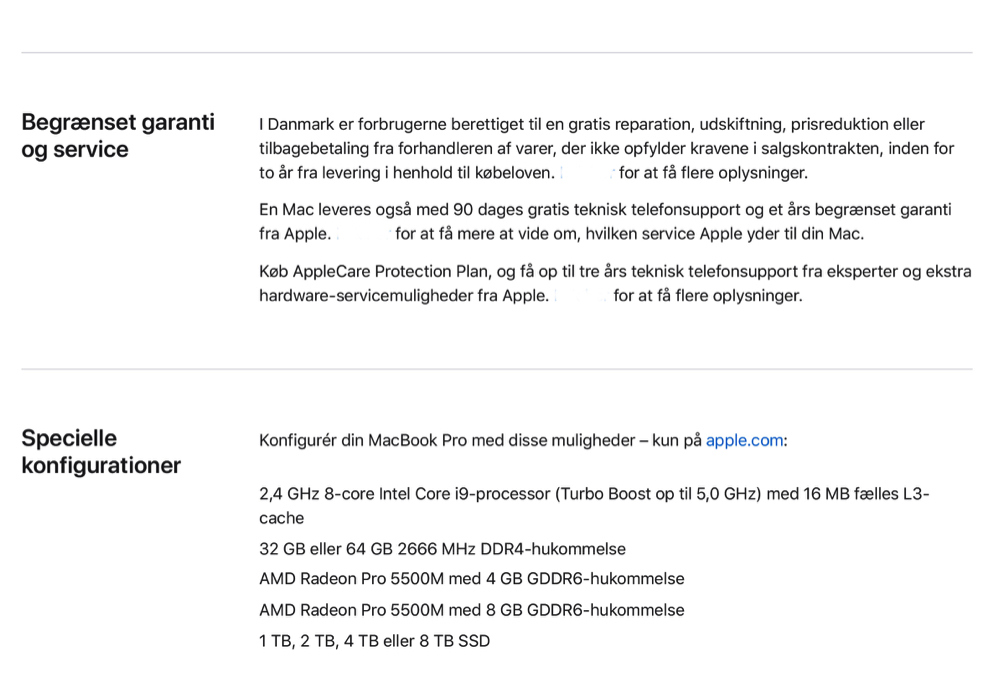Click the 'En Mac leveres også med' line
Screen dimensions: 994x688
(604, 210)
